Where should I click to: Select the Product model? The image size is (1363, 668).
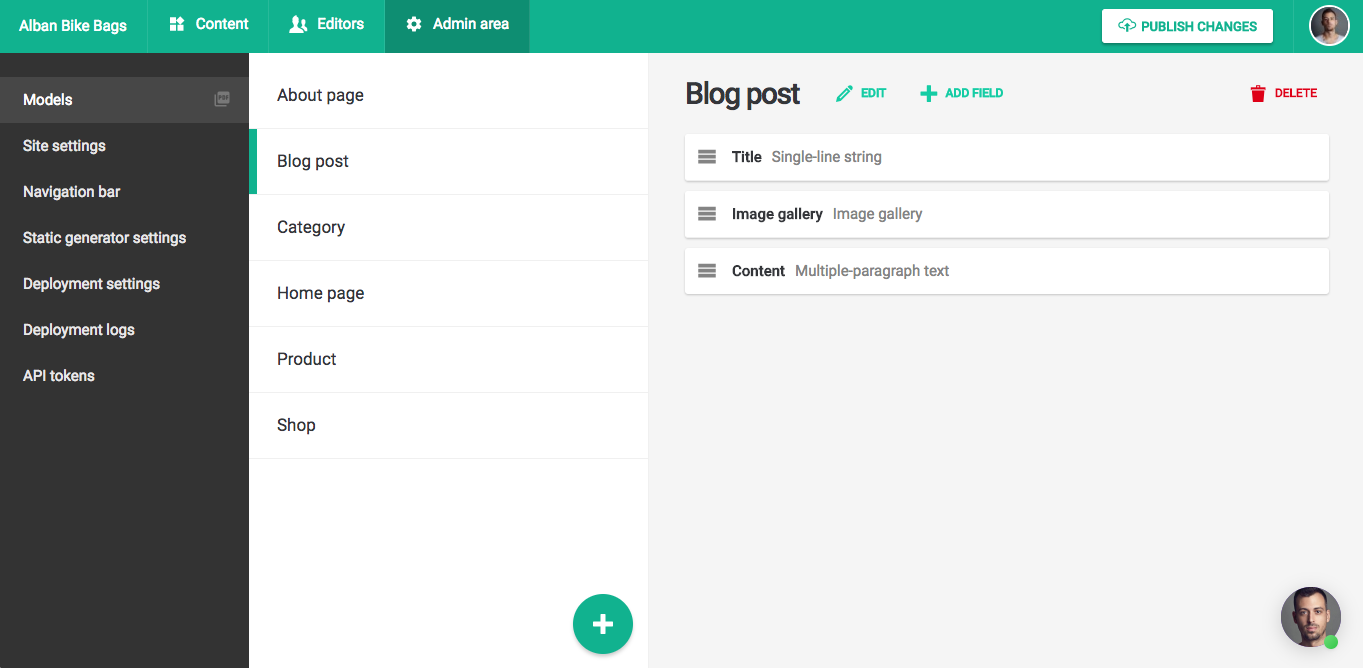click(x=448, y=359)
